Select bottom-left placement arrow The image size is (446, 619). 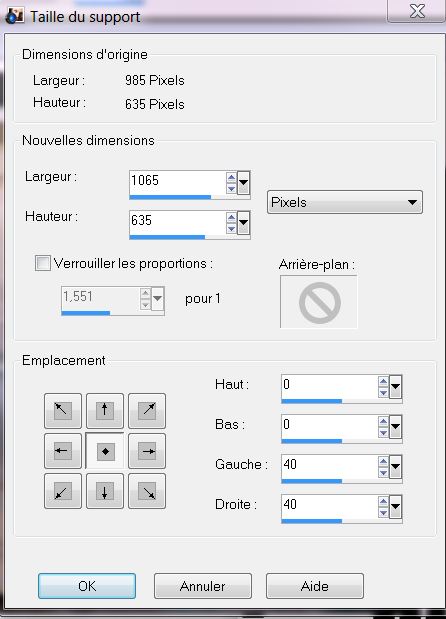click(x=63, y=491)
